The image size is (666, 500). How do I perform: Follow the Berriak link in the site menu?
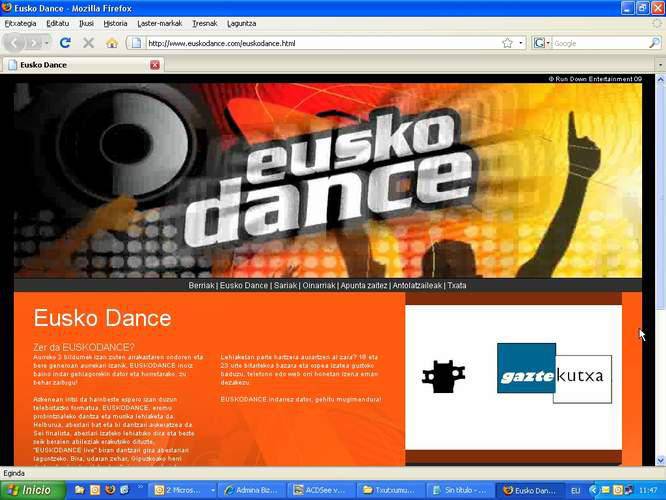pos(201,285)
